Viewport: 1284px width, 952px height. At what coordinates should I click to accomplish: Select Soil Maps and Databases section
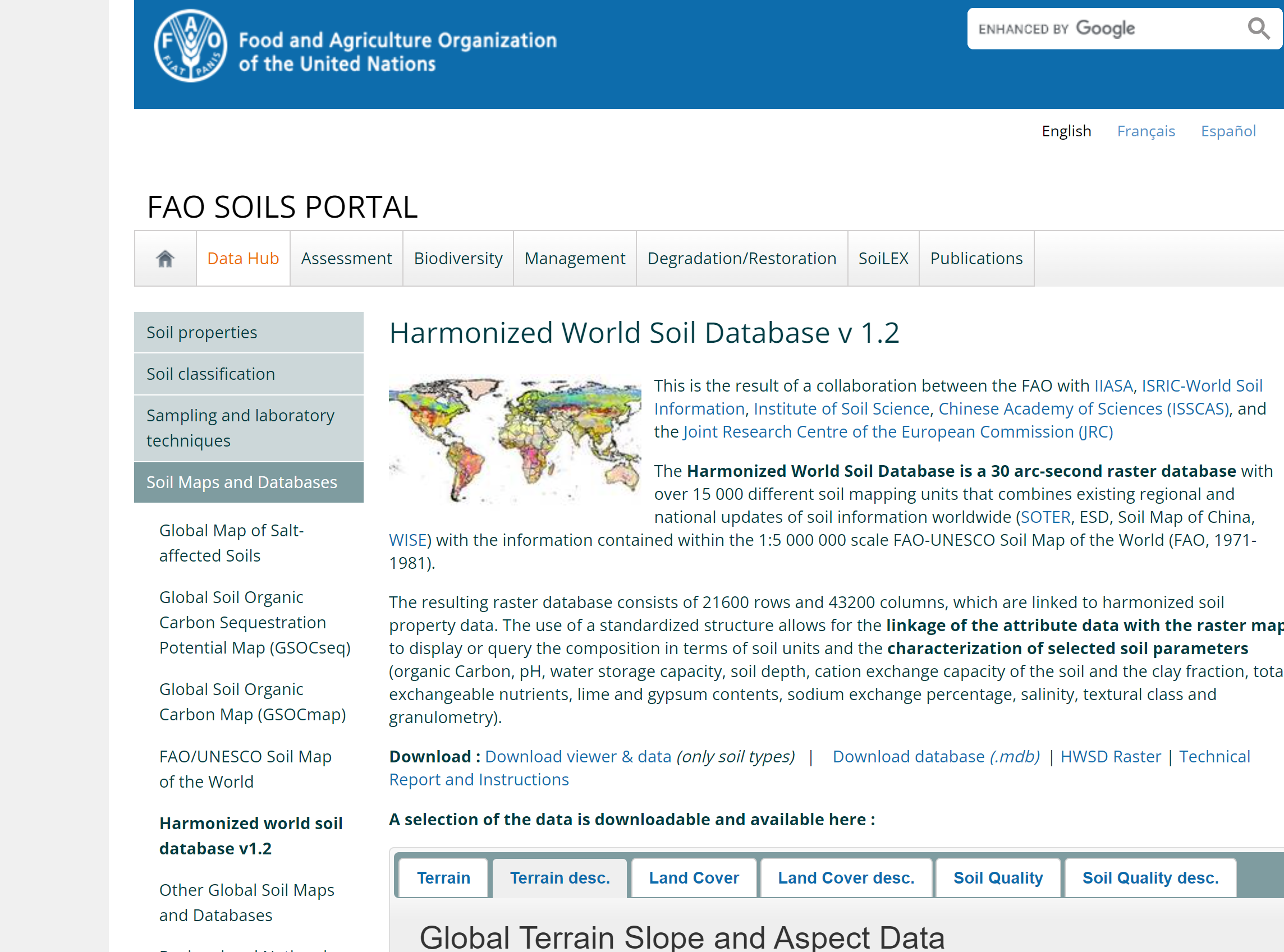(249, 482)
